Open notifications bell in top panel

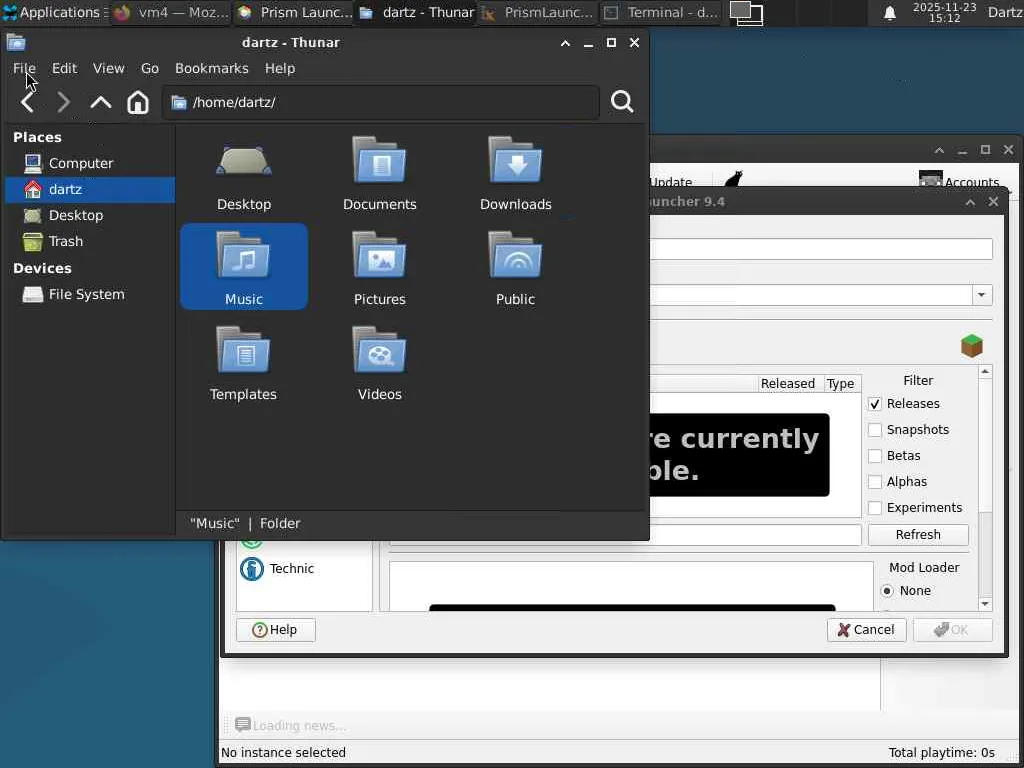point(889,13)
